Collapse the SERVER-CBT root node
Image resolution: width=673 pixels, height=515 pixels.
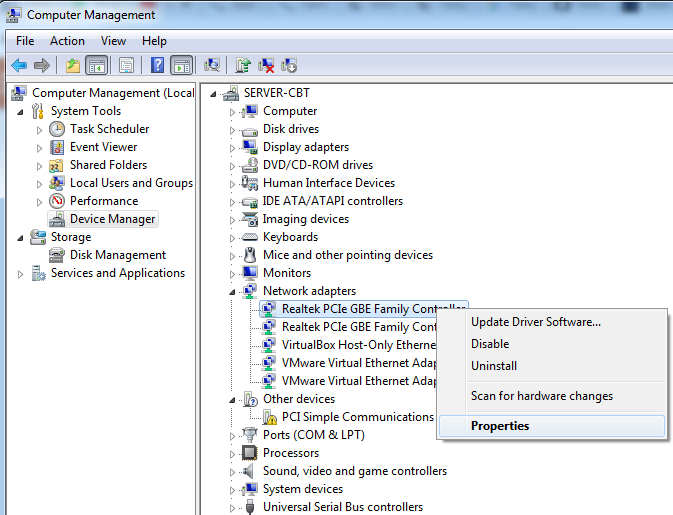tap(213, 94)
